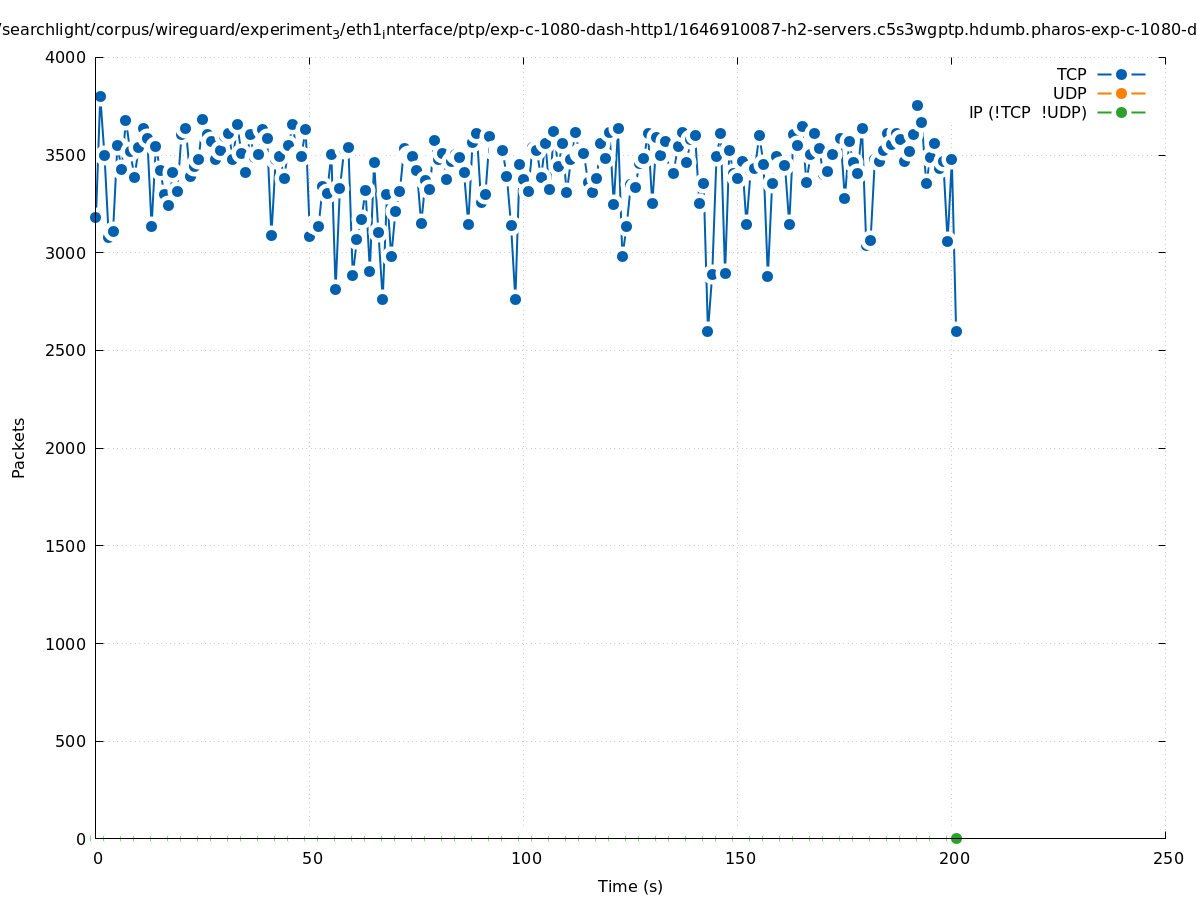The image size is (1197, 900).
Task: Click the 250 x-axis tick label
Action: pyautogui.click(x=1168, y=859)
